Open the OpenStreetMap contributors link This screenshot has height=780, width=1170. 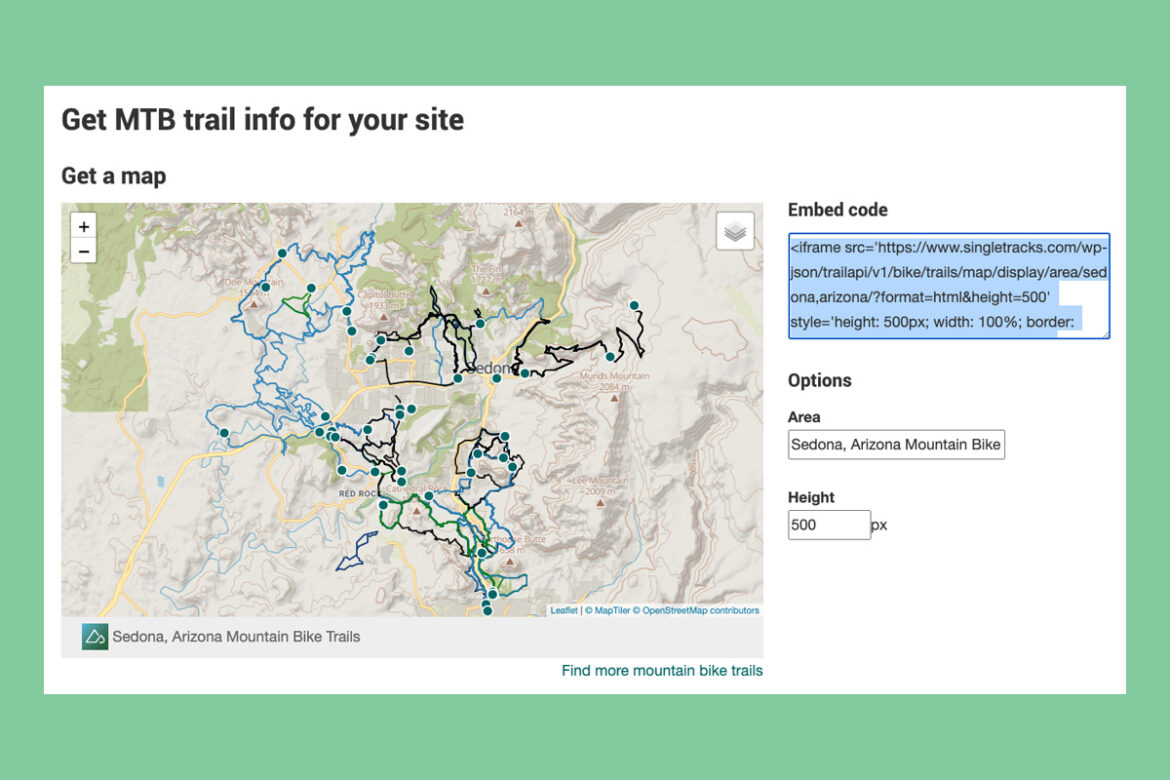point(696,611)
